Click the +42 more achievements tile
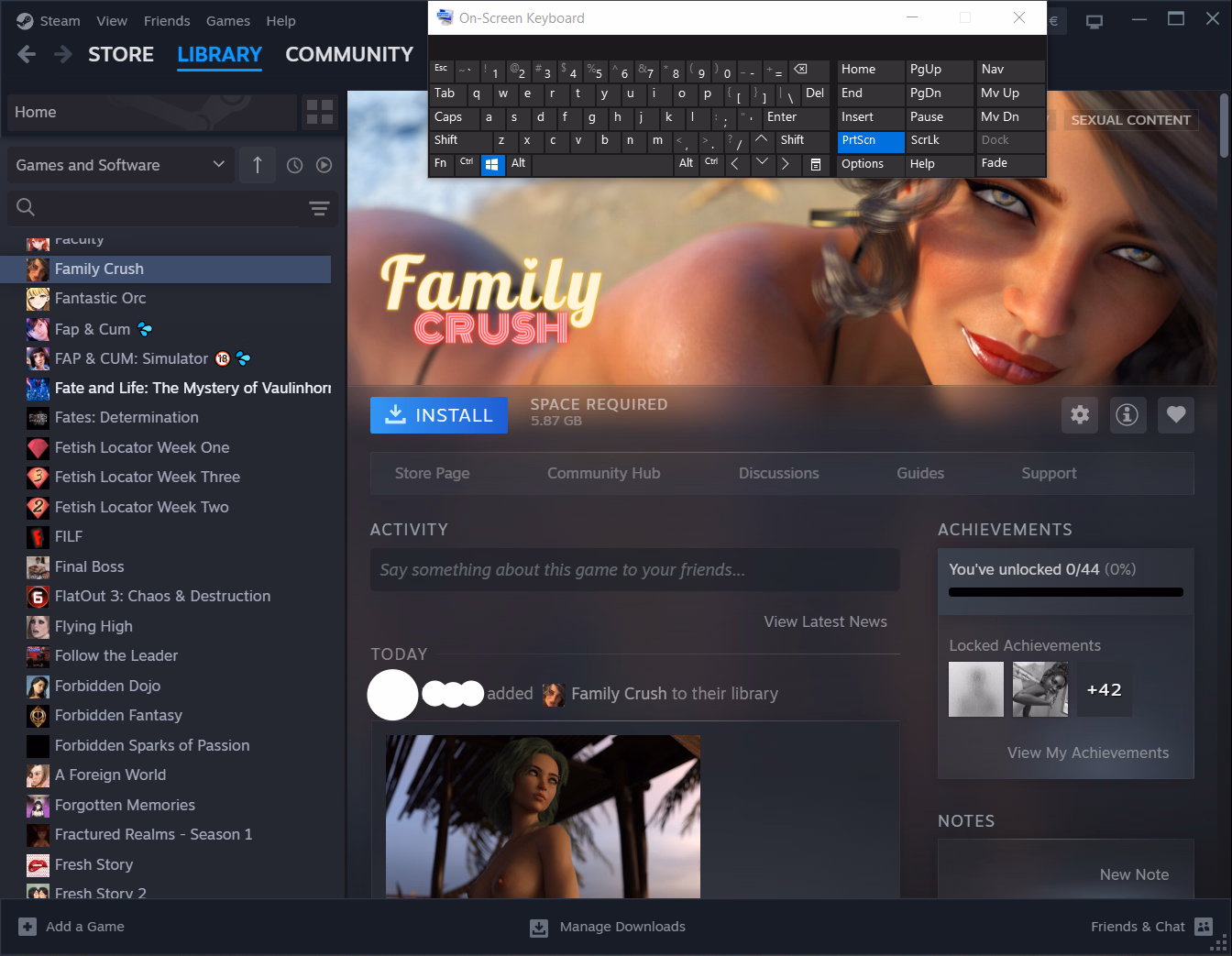Viewport: 1232px width, 956px height. coord(1105,689)
